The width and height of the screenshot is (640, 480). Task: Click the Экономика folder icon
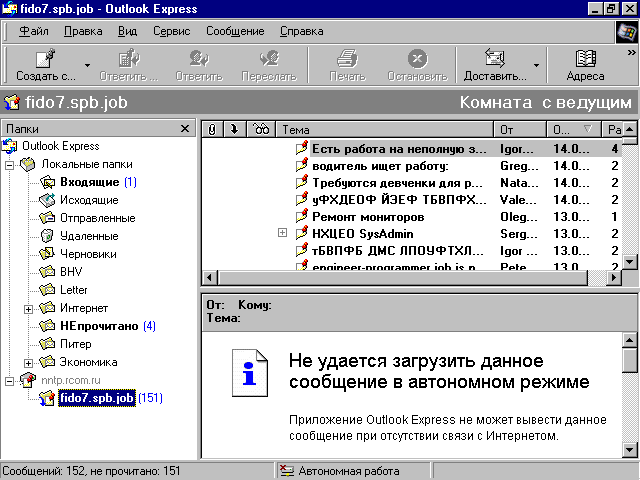tap(47, 362)
